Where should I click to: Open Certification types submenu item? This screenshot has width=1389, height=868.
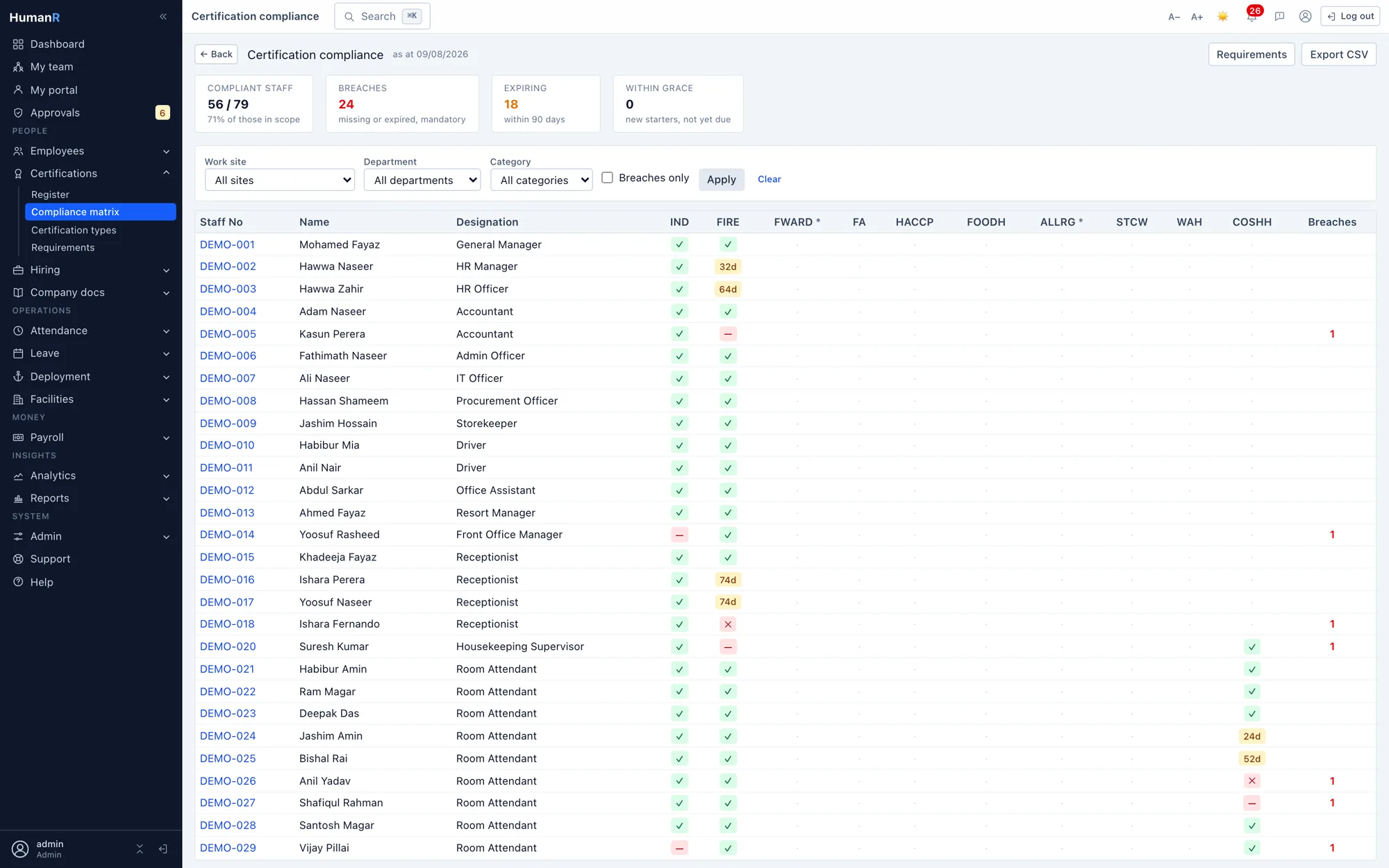pos(100,230)
